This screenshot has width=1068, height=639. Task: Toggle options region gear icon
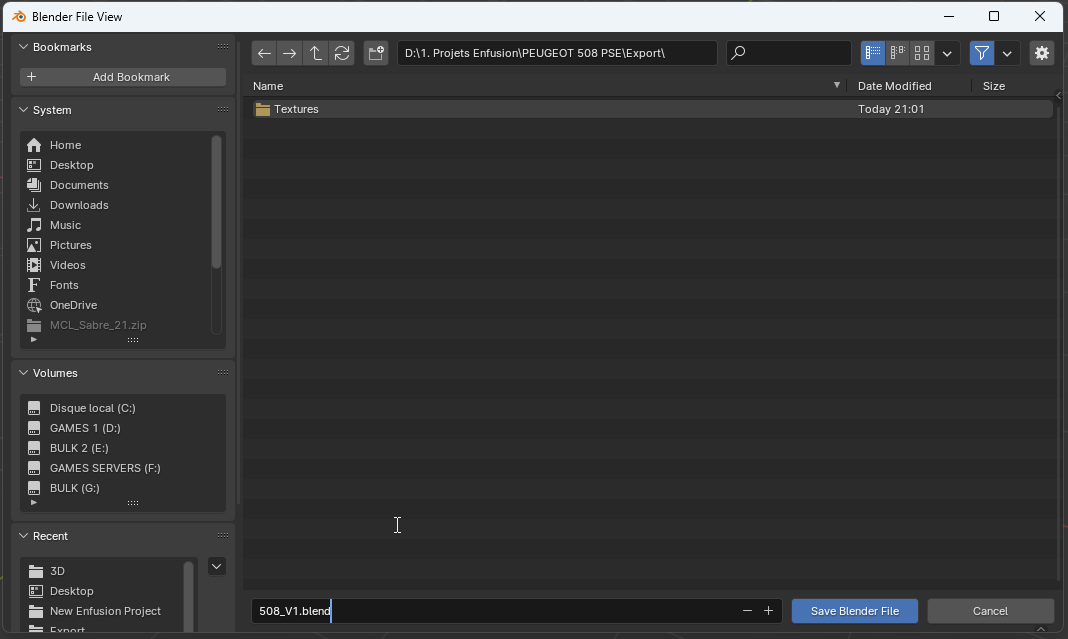[x=1041, y=53]
